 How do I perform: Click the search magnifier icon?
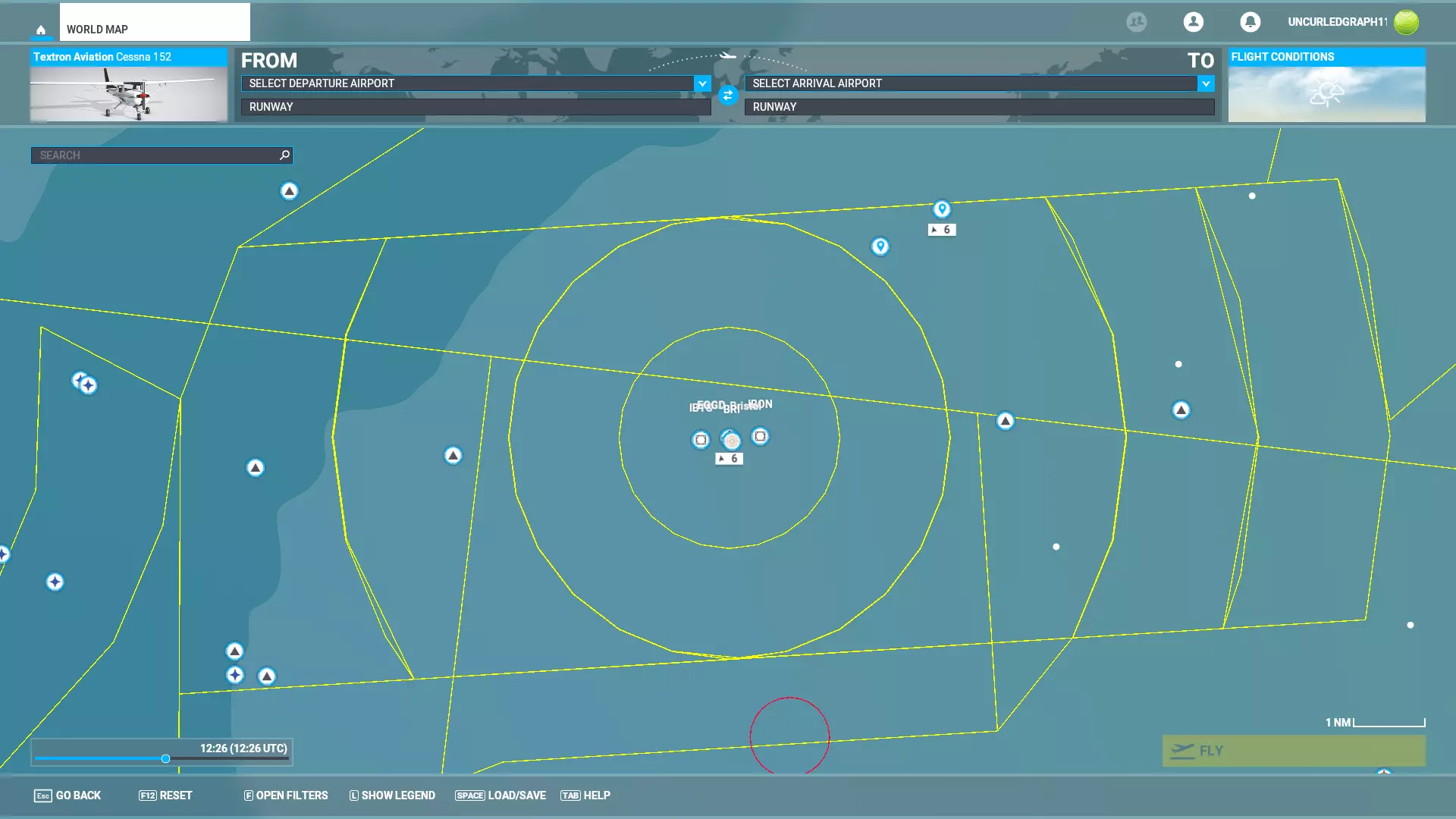point(284,155)
